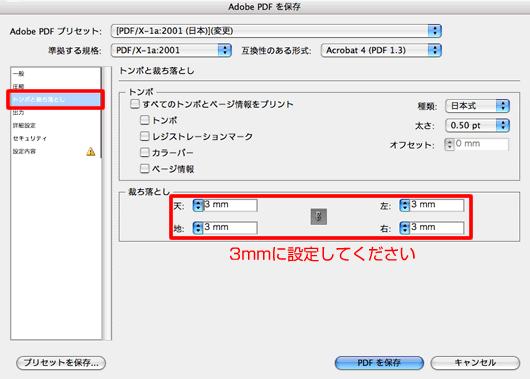Select 圧縮 in the category list
530x379 pixels.
[56, 86]
